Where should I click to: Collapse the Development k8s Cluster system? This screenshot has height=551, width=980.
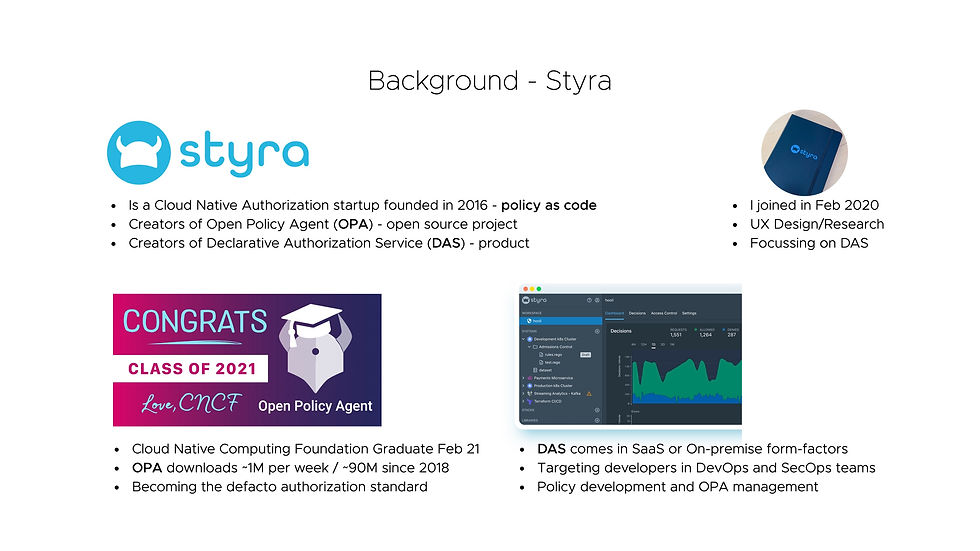tap(523, 339)
